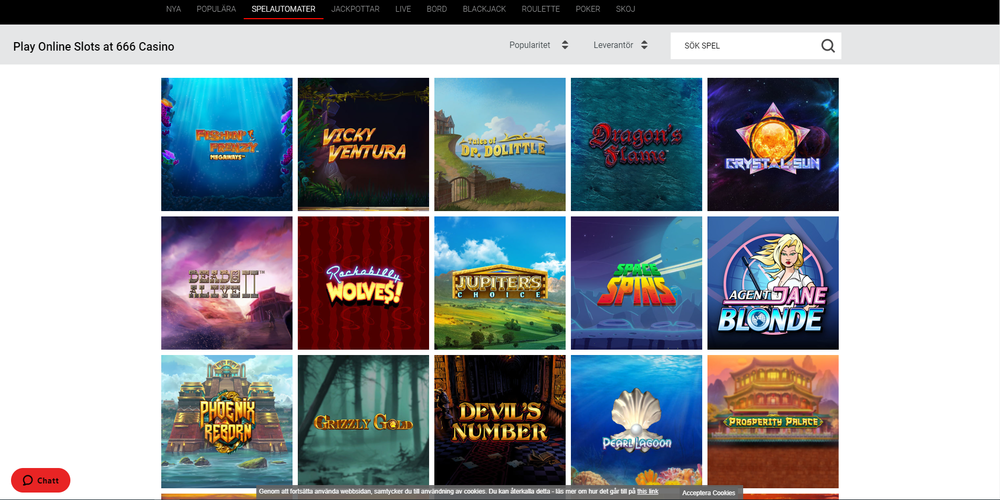The height and width of the screenshot is (500, 1000).
Task: Open the Pearl Lagoon slot
Action: point(636,422)
